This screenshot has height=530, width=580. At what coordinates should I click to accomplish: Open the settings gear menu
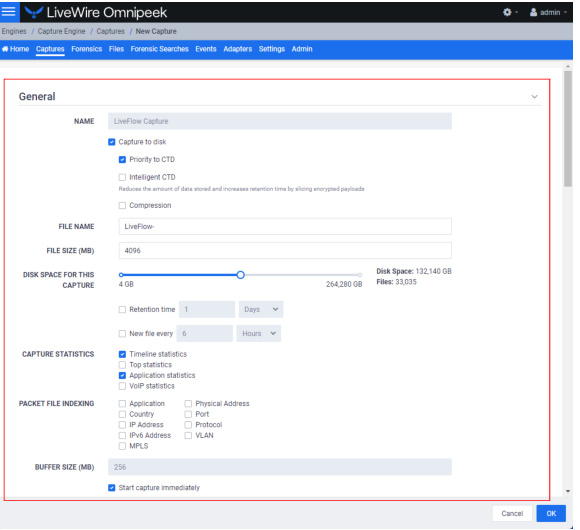510,12
